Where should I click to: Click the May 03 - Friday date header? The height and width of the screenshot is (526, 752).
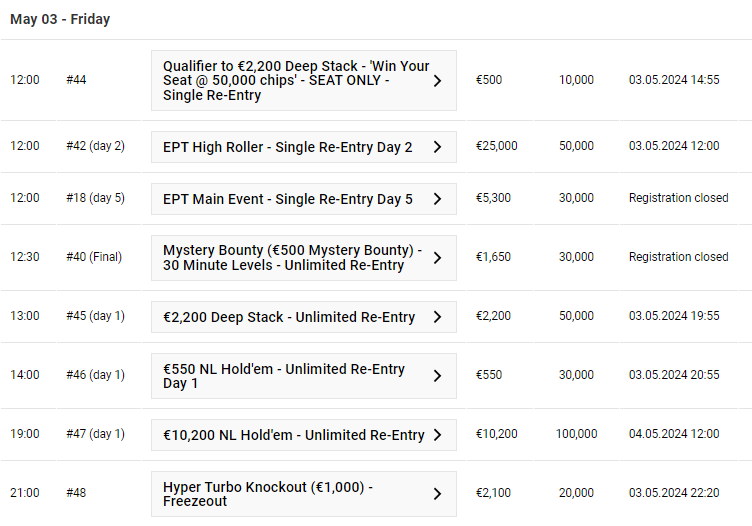pyautogui.click(x=60, y=19)
